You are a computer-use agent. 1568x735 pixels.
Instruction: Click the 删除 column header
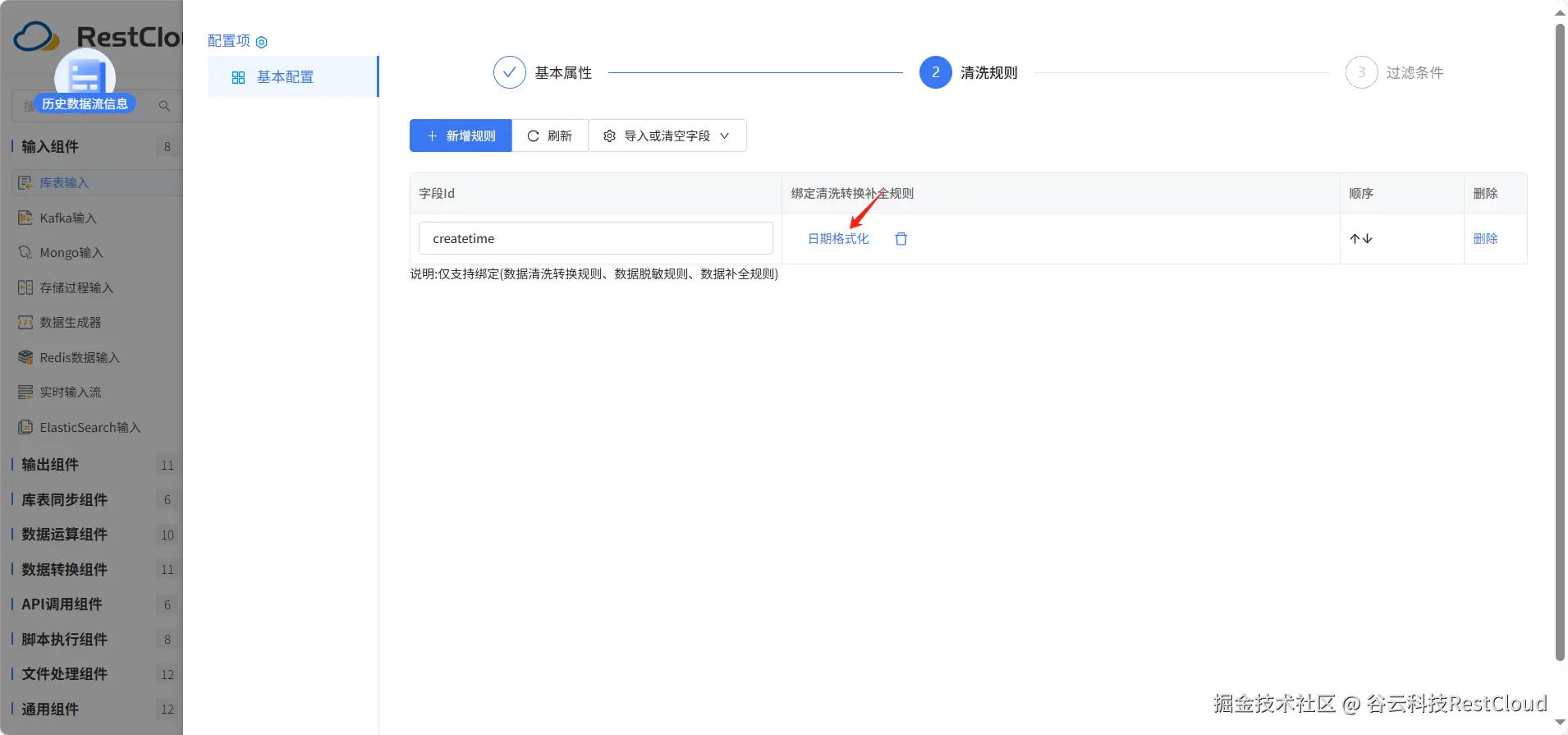(1485, 194)
